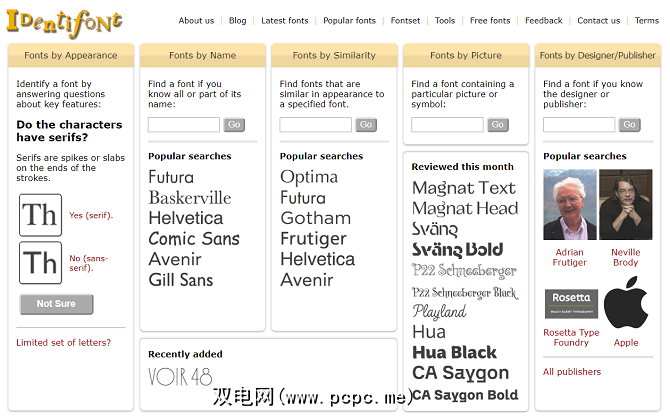Image resolution: width=670 pixels, height=420 pixels.
Task: Click Go in Fonts by Picture
Action: (x=498, y=125)
